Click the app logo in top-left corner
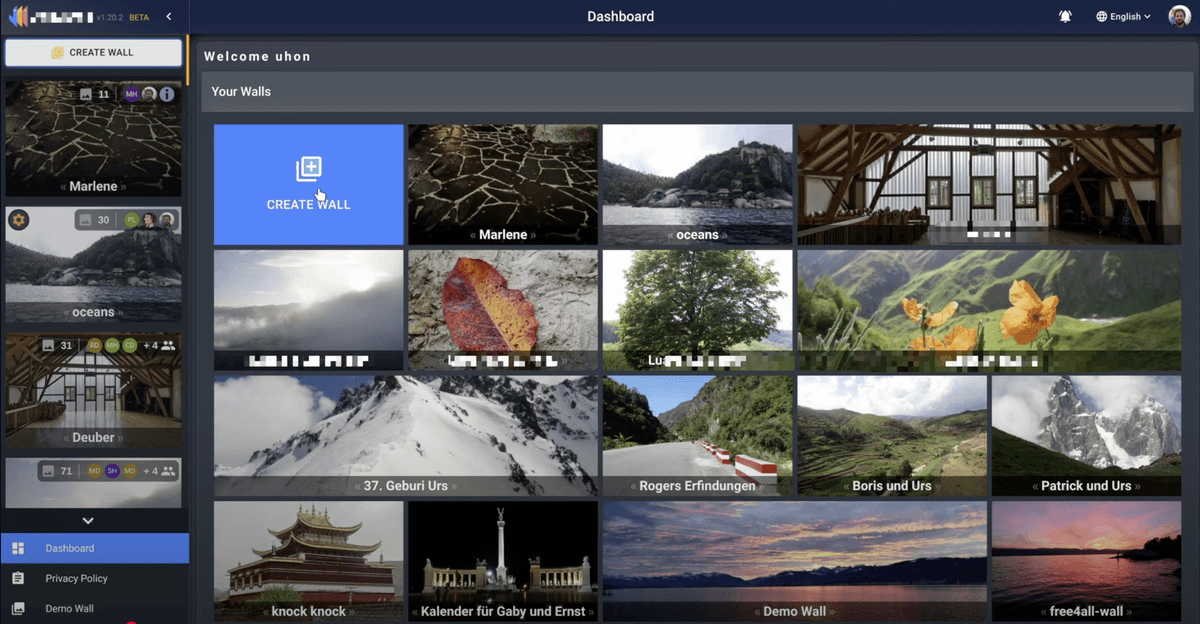 pos(18,17)
